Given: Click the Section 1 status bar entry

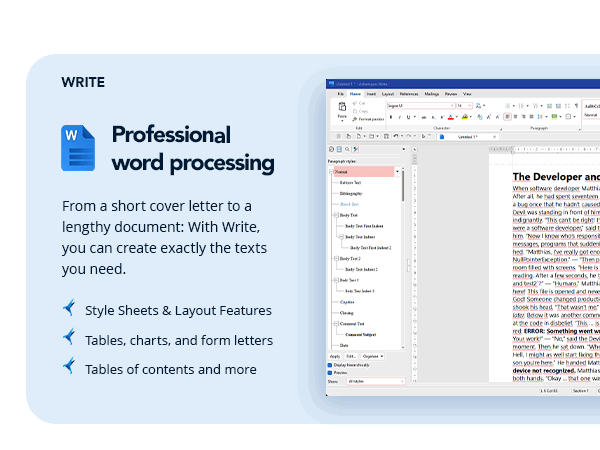Looking at the screenshot, I should click(580, 391).
